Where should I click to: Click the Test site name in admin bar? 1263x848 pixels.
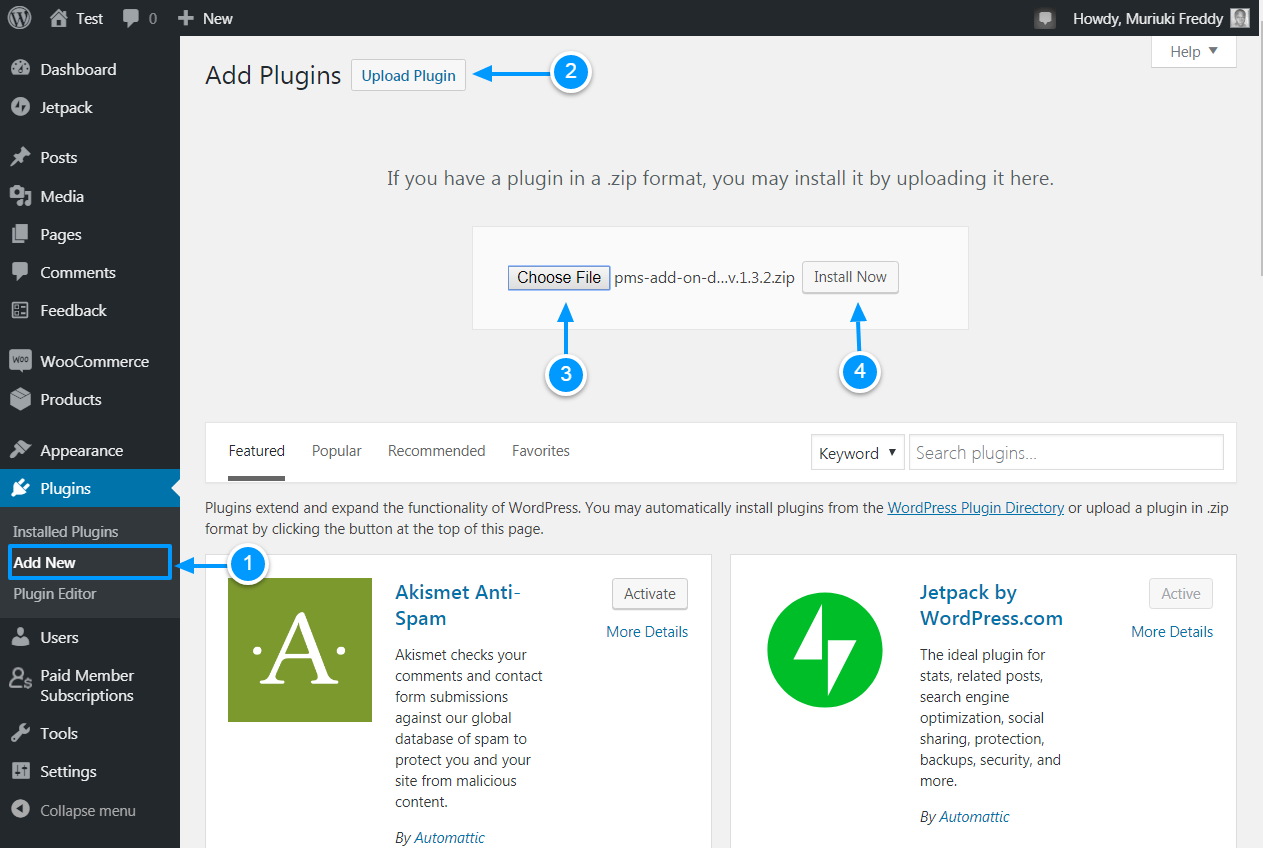[x=90, y=18]
